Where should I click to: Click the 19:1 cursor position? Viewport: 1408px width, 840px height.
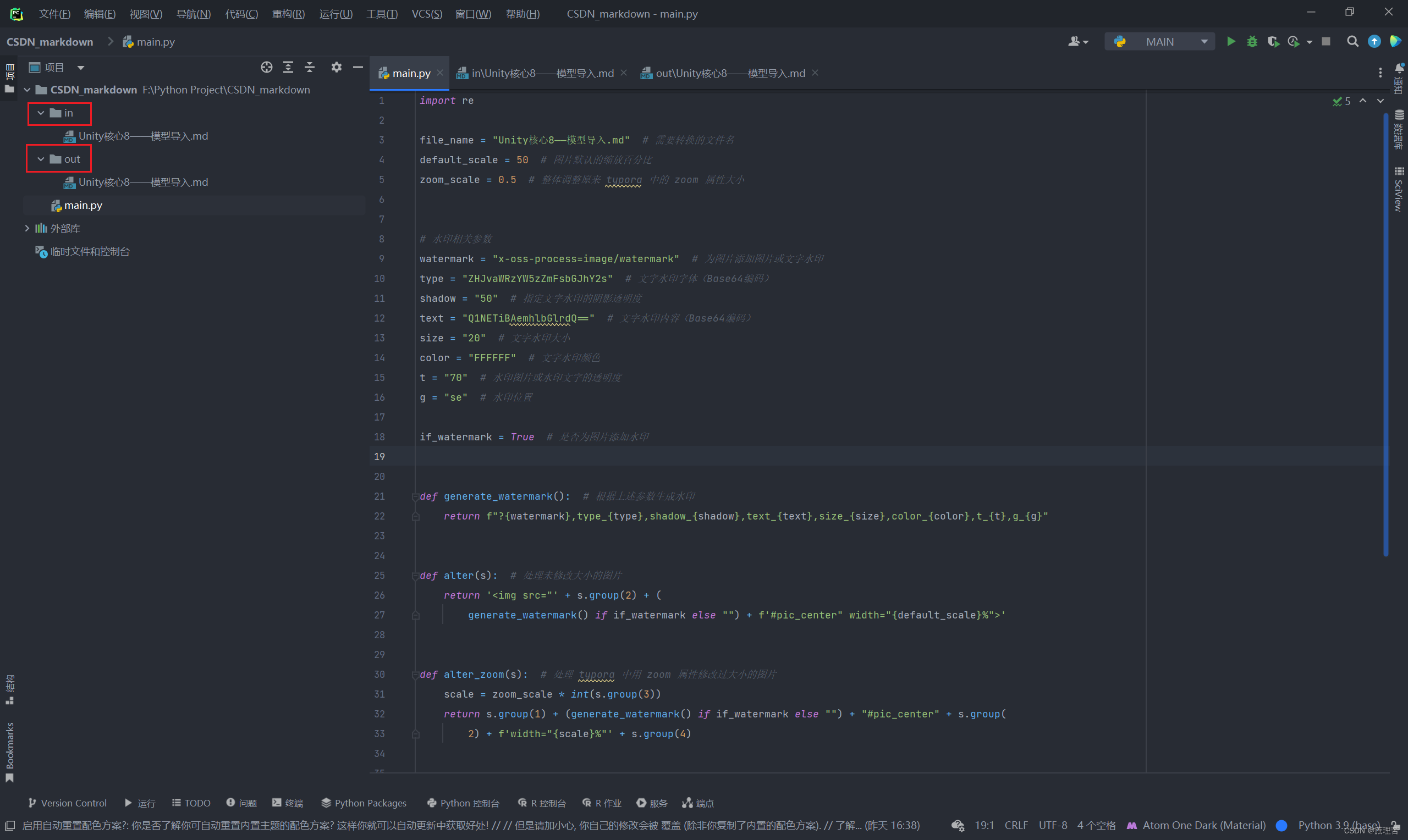click(x=985, y=826)
